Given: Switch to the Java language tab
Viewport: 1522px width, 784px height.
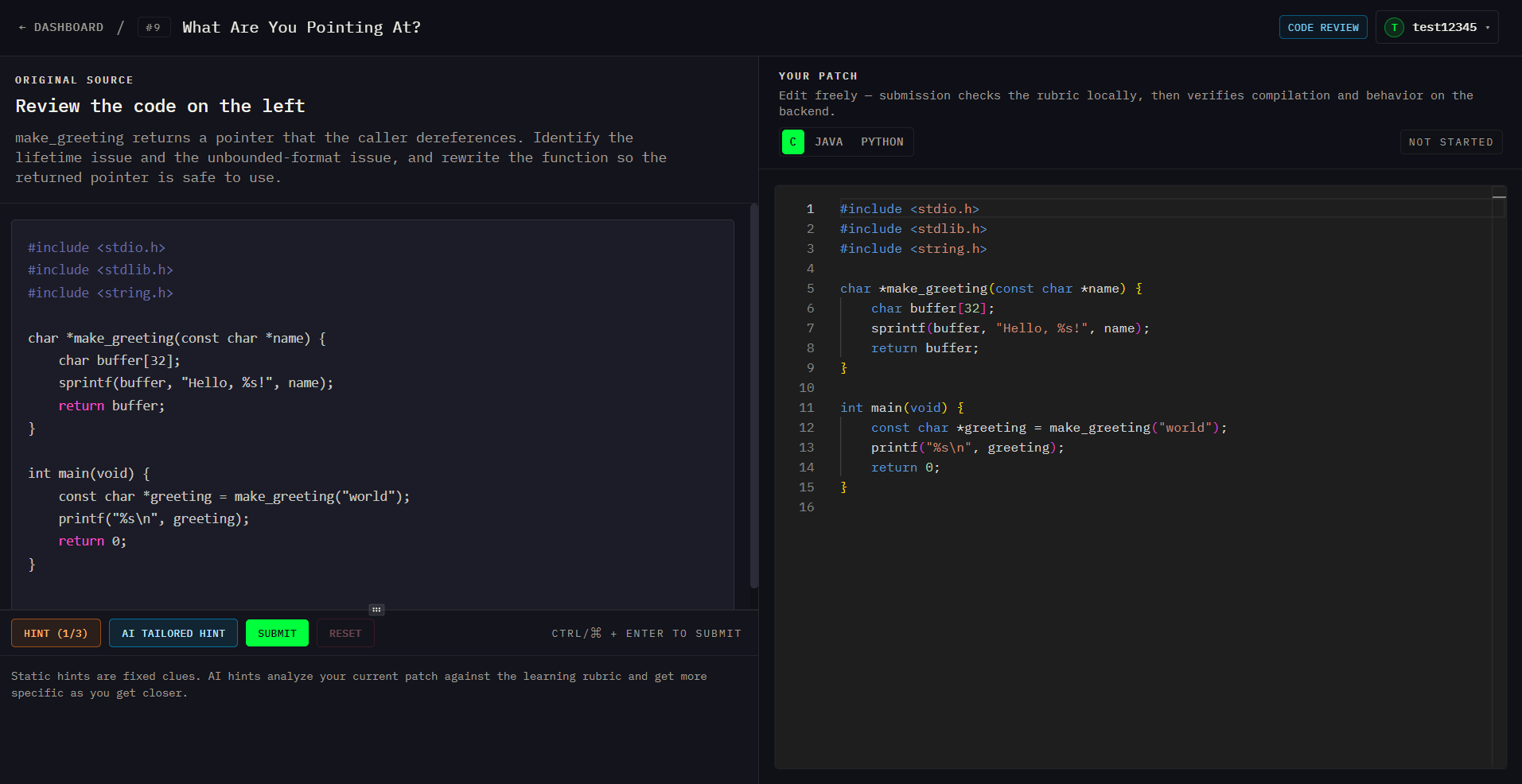Looking at the screenshot, I should pyautogui.click(x=828, y=142).
